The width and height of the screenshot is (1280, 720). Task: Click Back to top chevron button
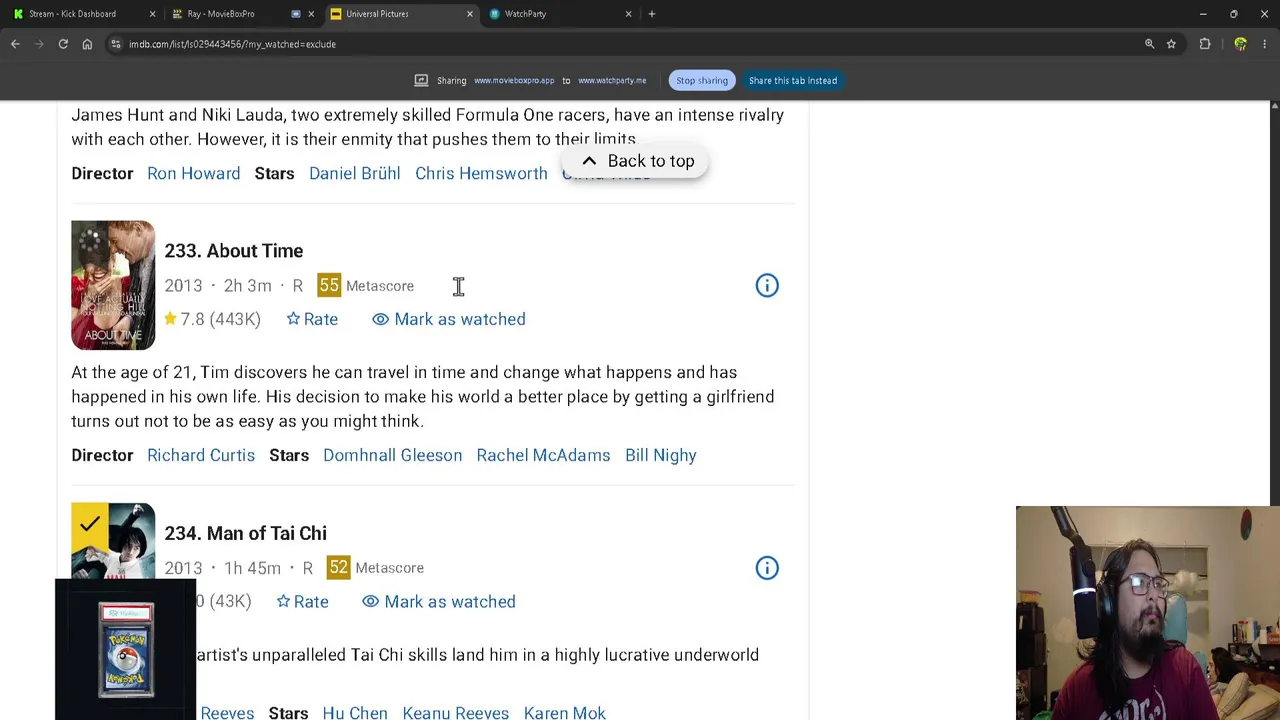pos(636,161)
